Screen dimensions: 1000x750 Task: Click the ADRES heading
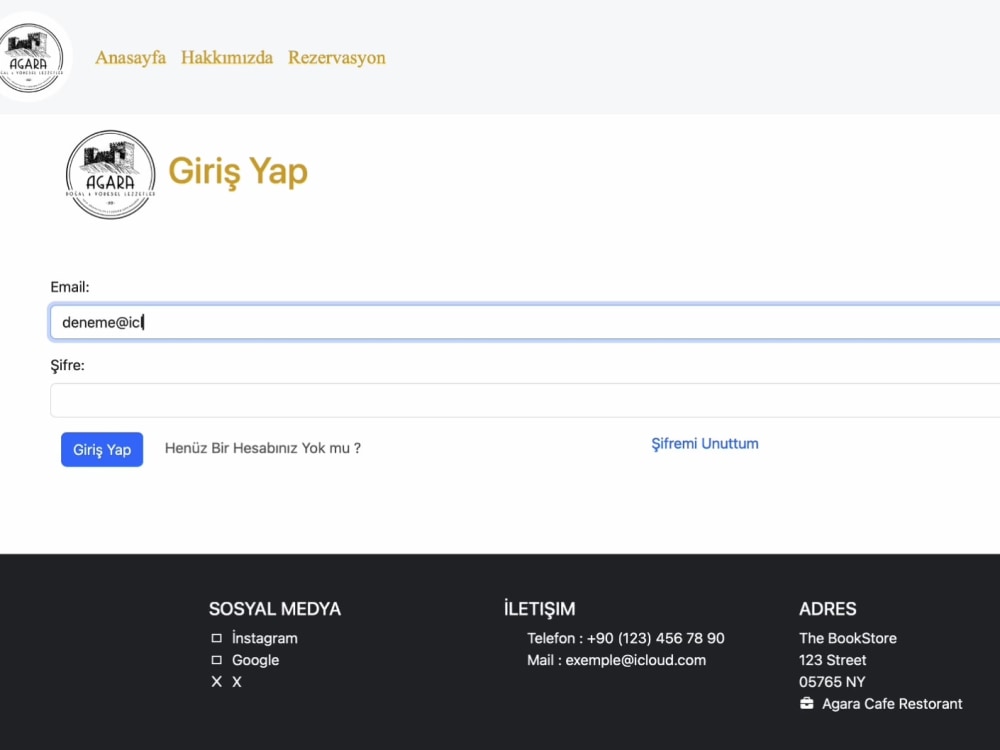[x=827, y=609]
